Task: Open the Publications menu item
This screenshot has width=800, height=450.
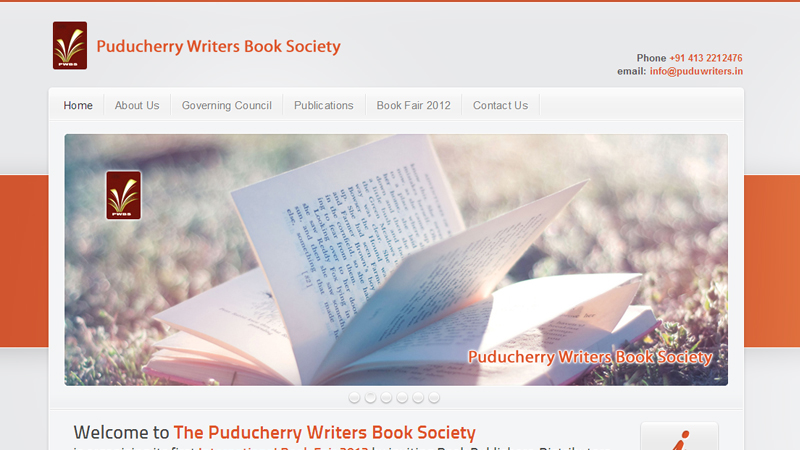Action: coord(323,106)
